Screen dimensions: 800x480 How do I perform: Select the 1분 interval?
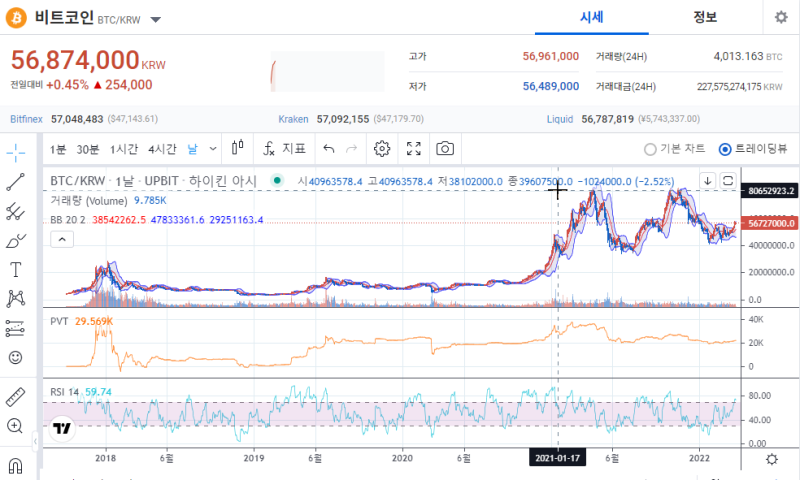(x=58, y=149)
